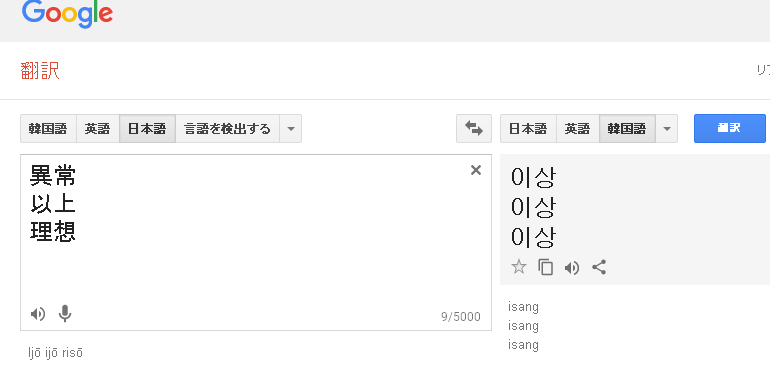This screenshot has height=379, width=770.
Task: Choose 英語 as target language
Action: click(578, 129)
